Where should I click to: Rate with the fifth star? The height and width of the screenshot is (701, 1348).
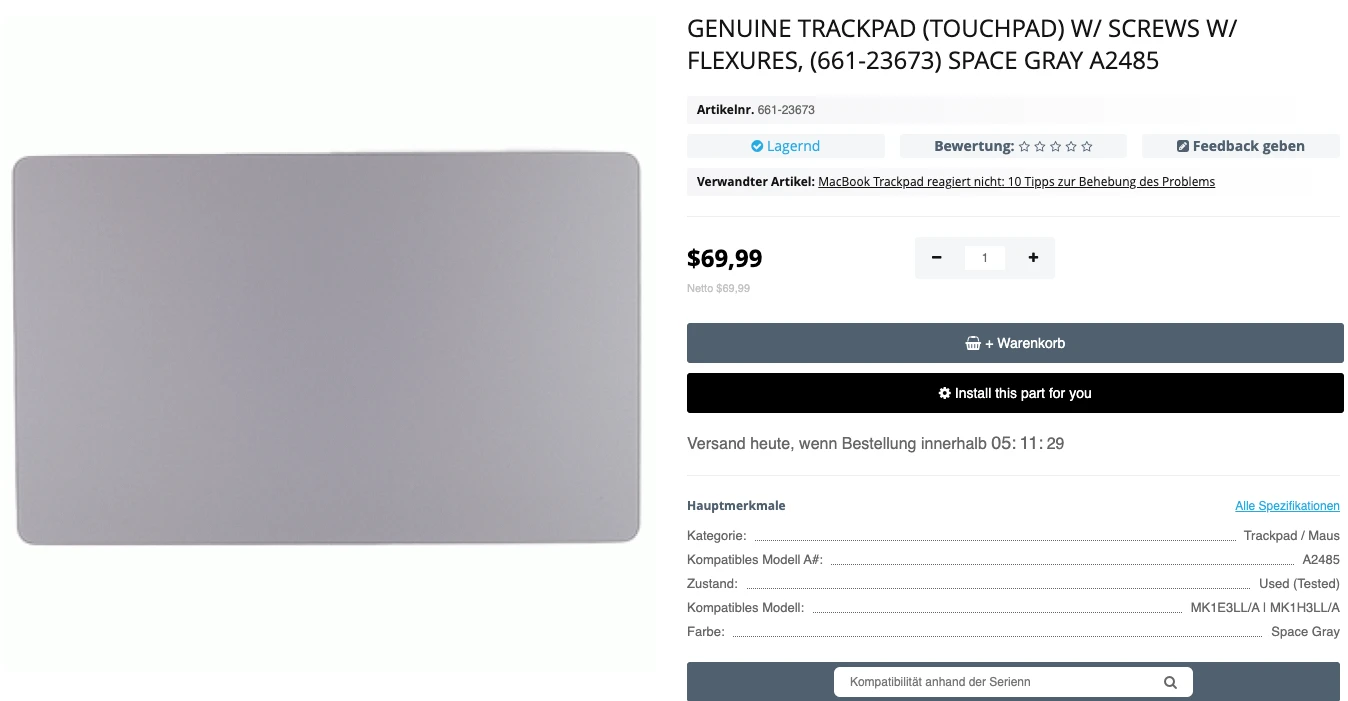tap(1087, 147)
